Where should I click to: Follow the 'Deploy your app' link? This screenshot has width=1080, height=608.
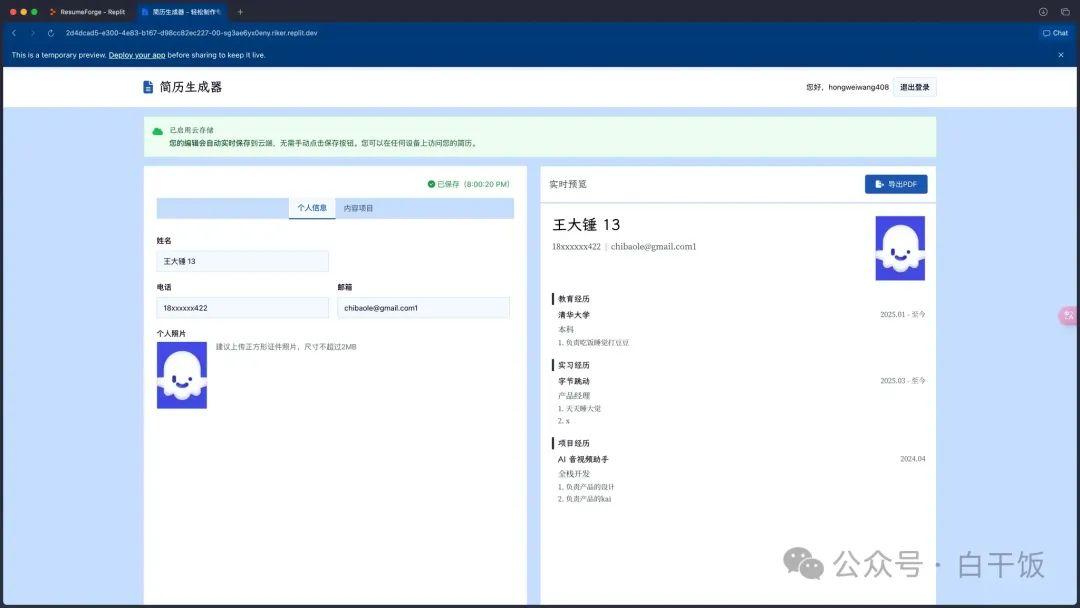click(x=137, y=55)
